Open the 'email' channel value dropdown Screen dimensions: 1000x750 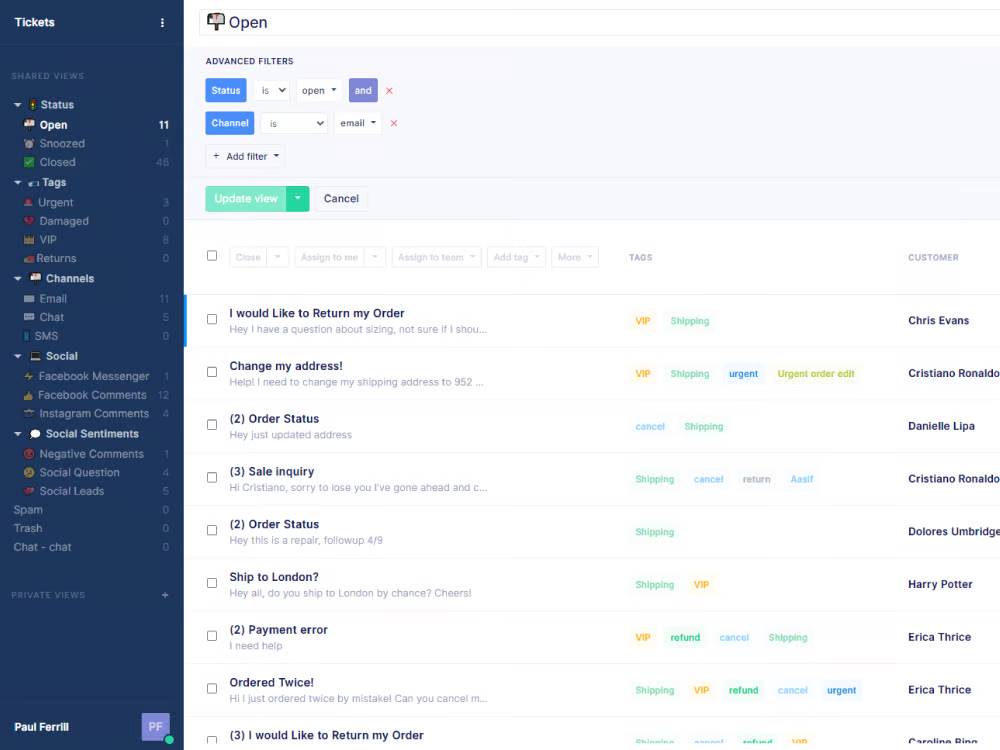(x=357, y=123)
